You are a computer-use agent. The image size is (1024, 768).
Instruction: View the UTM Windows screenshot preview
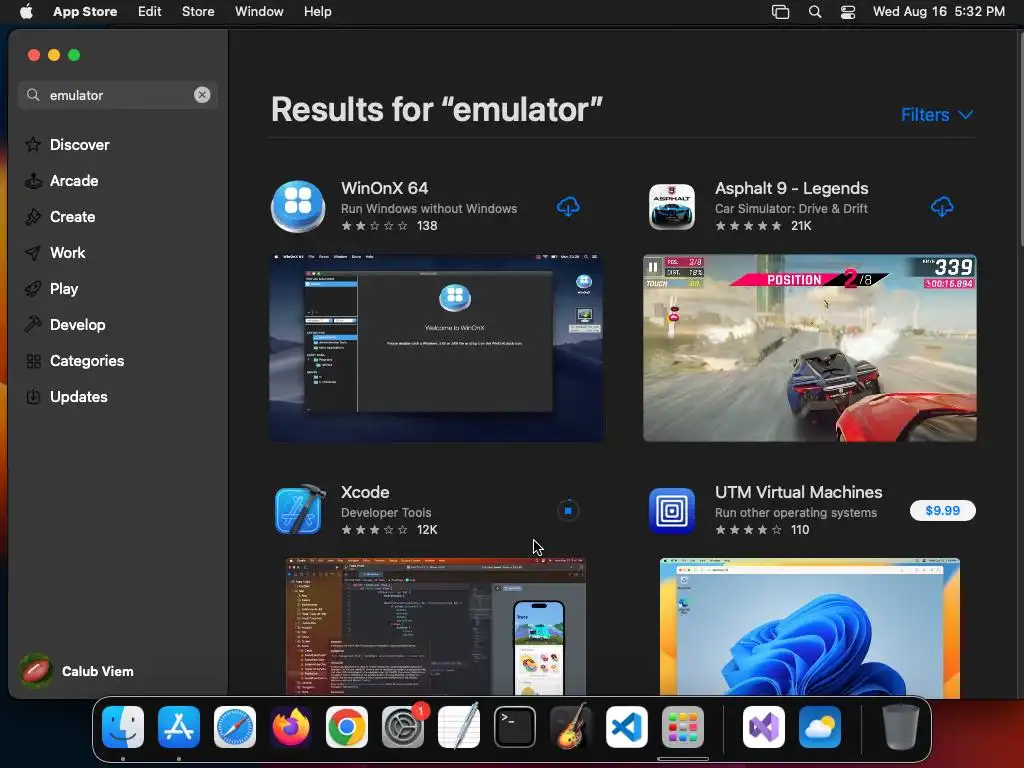(x=810, y=626)
